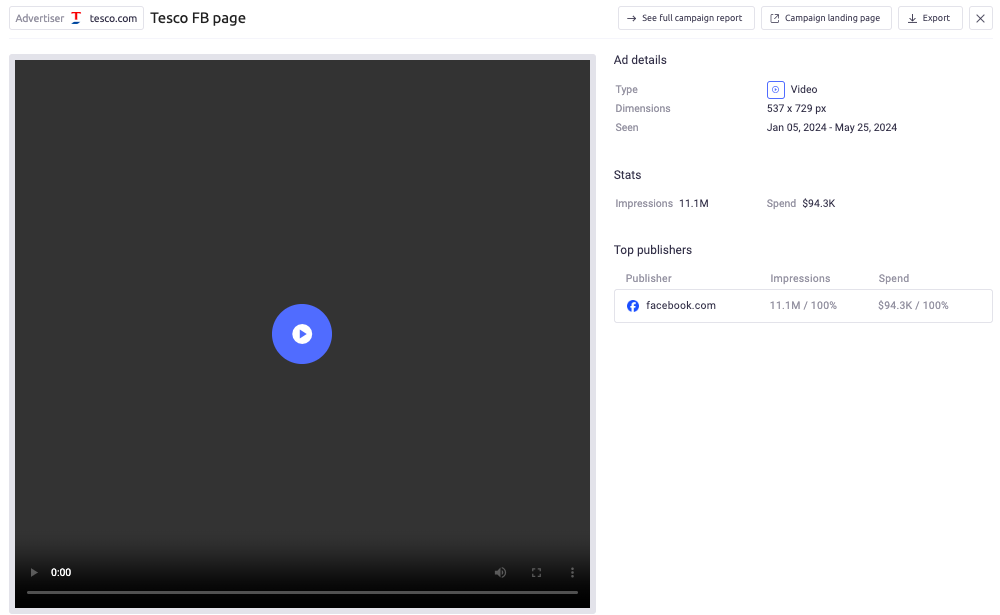Click the Impressions column header in publishers table
1000x615 pixels.
point(800,278)
